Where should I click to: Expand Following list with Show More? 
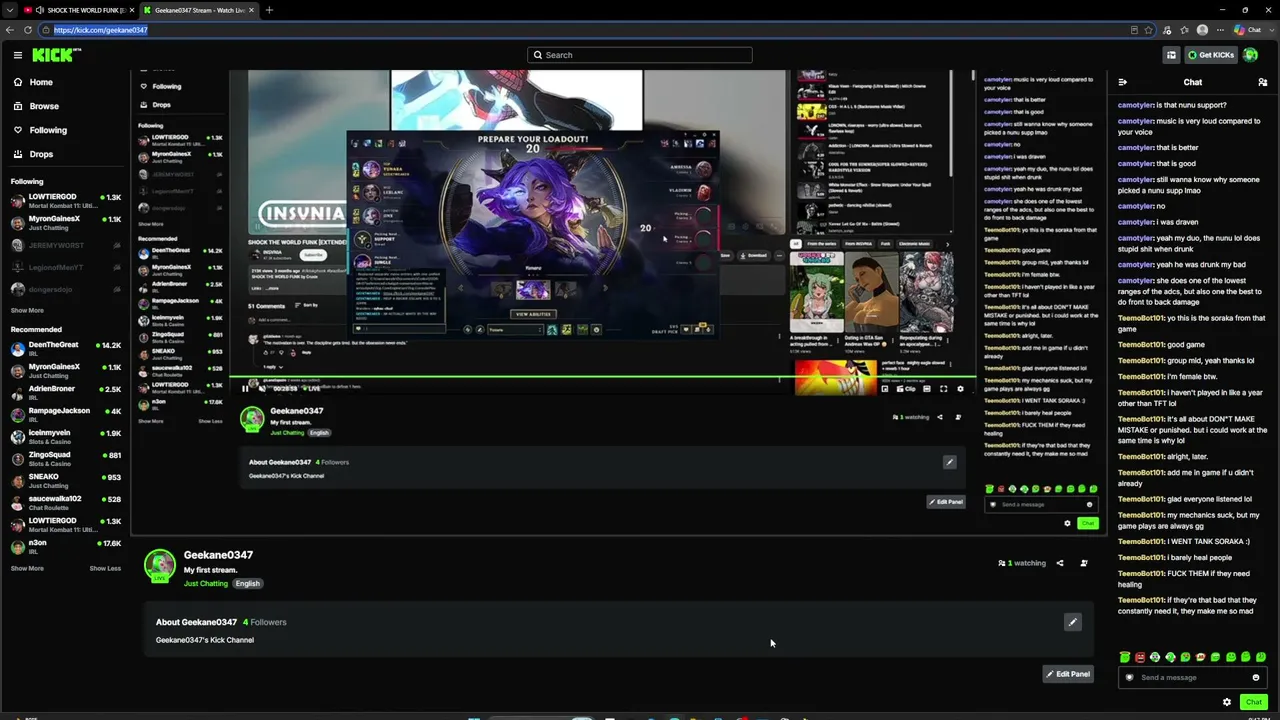pos(27,311)
